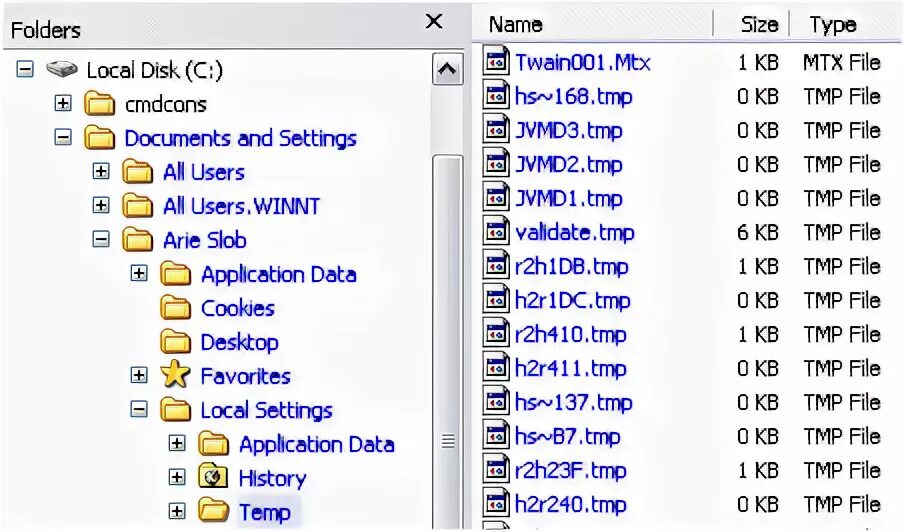The width and height of the screenshot is (906, 532).
Task: Select the cmdcons folder label
Action: (166, 105)
